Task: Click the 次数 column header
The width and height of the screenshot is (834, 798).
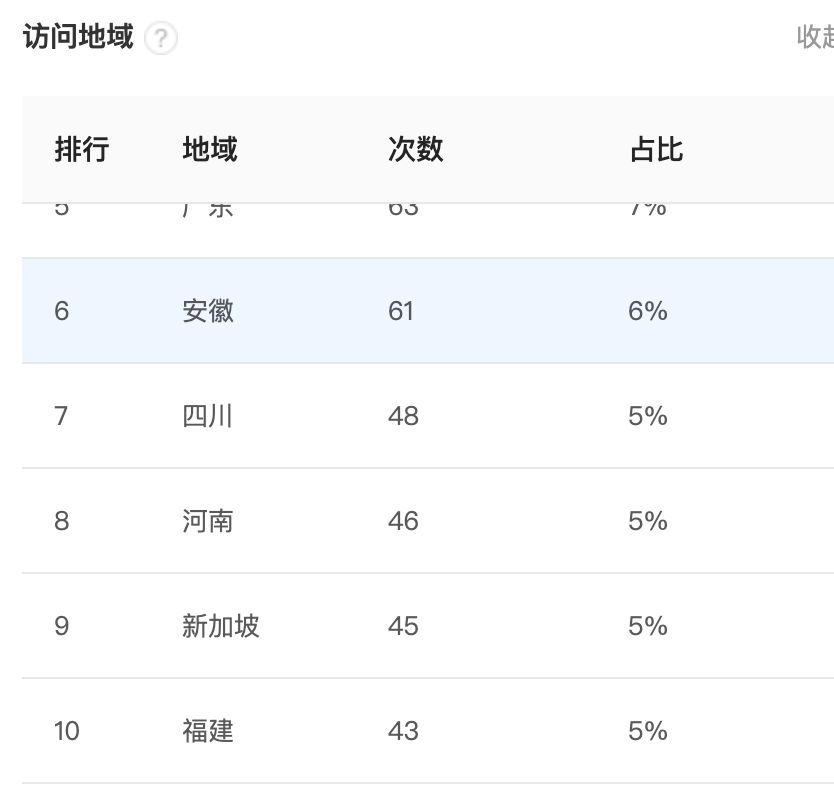Action: pos(416,150)
